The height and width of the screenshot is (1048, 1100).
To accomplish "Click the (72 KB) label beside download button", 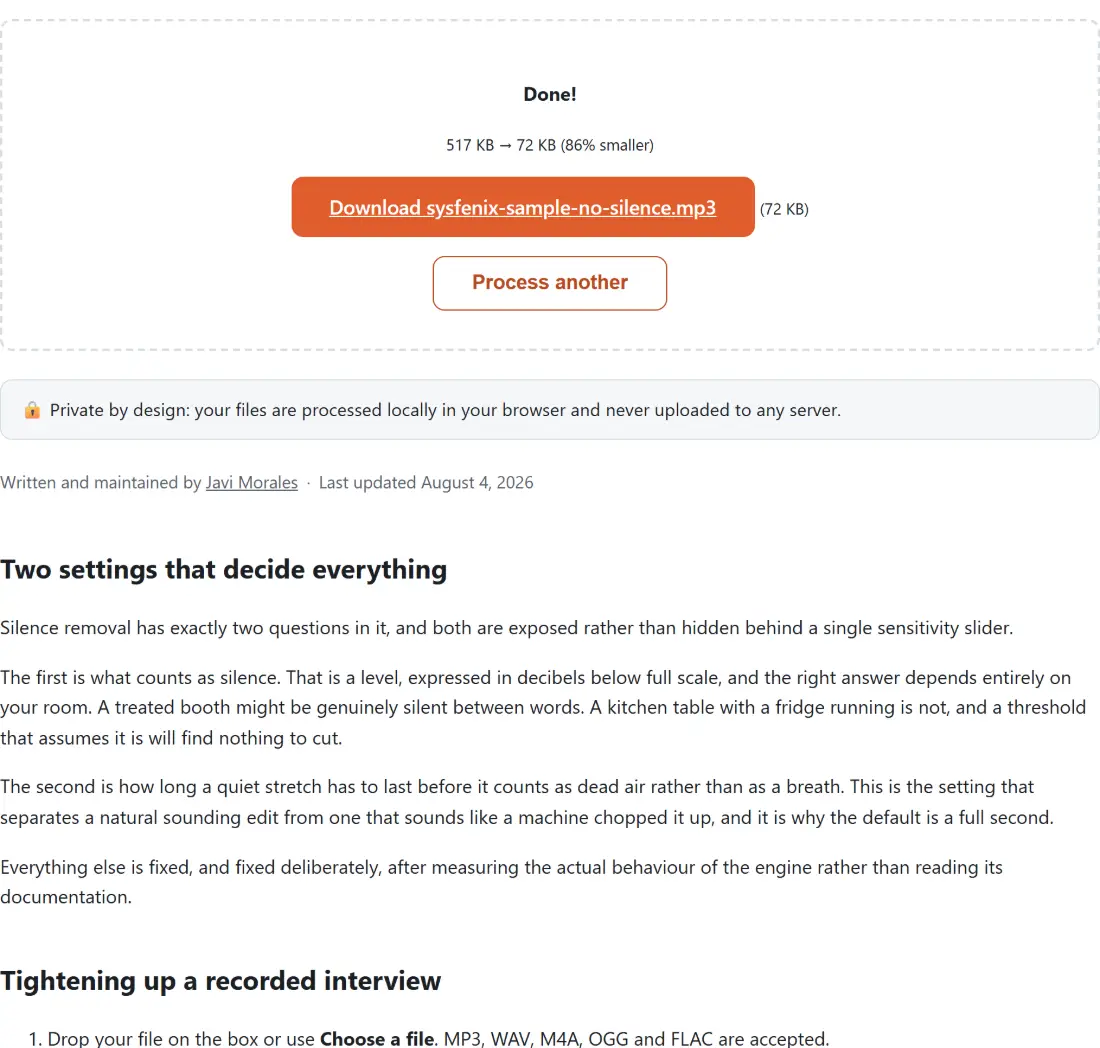I will click(x=784, y=209).
